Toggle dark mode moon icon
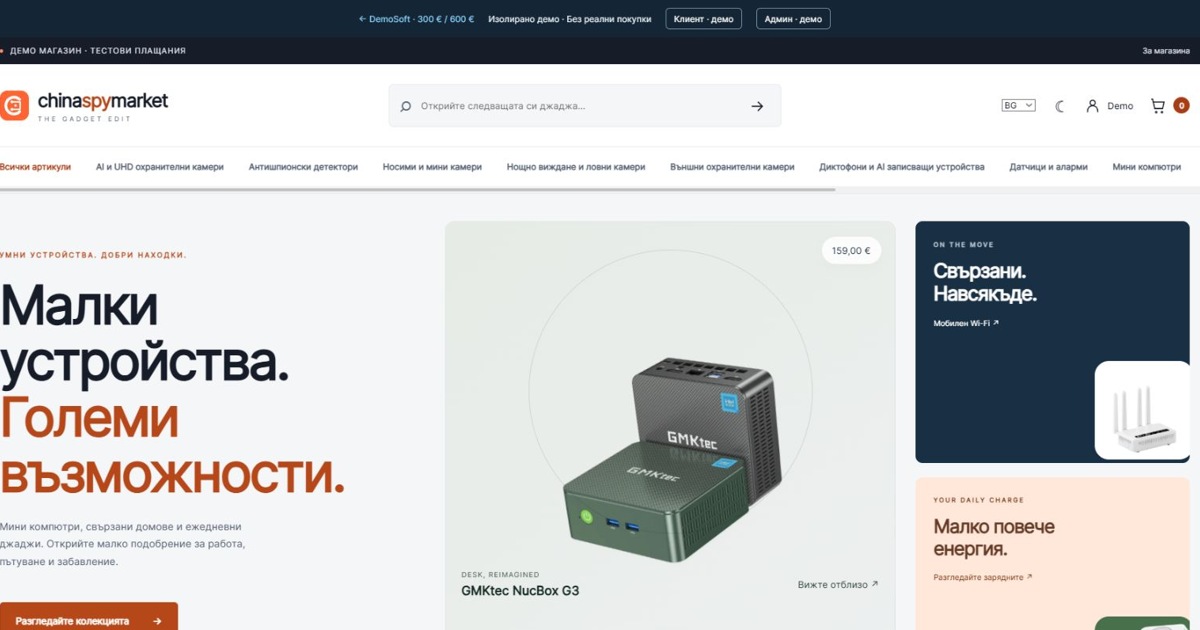The image size is (1200, 630). point(1060,106)
